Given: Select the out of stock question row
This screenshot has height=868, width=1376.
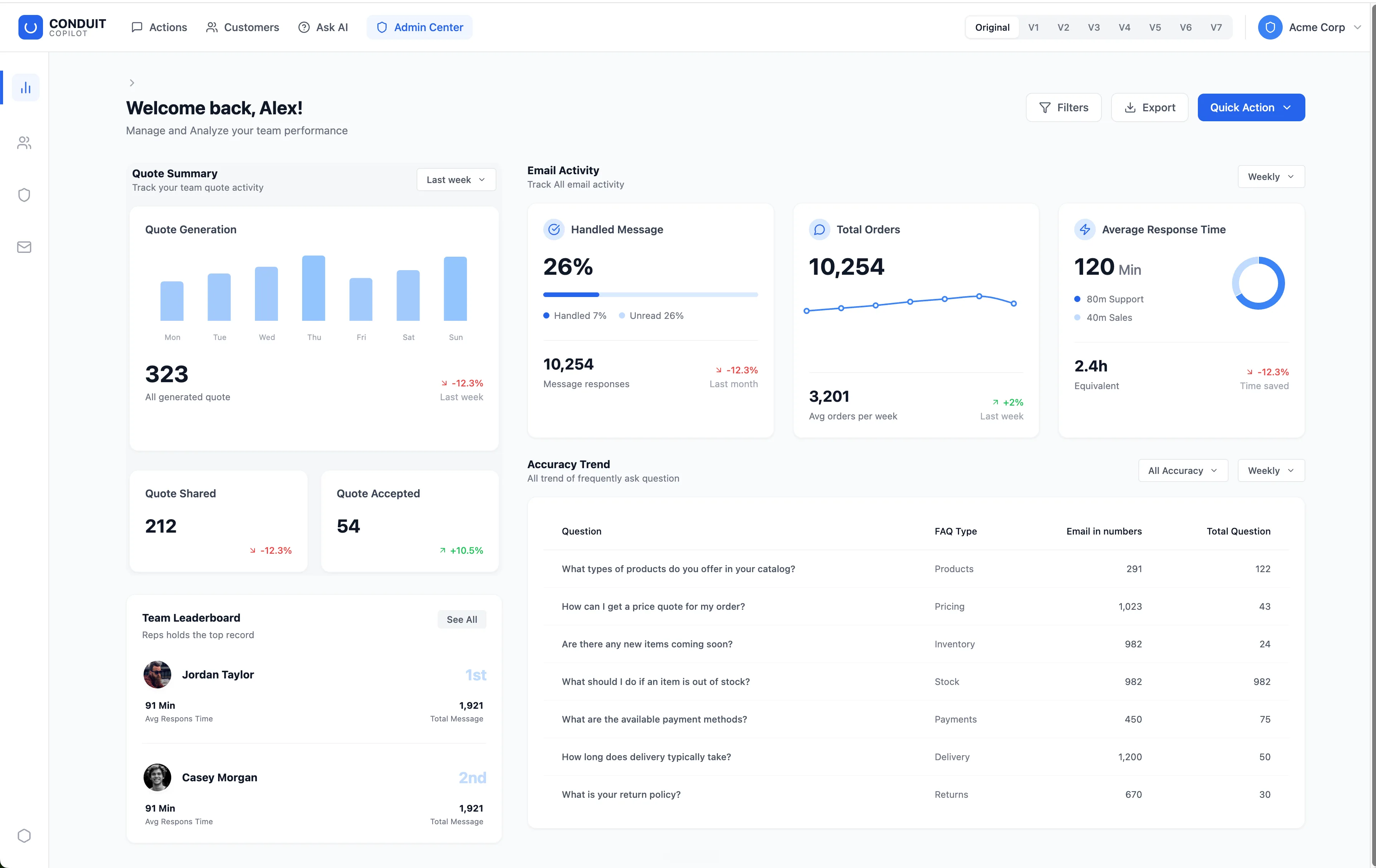Looking at the screenshot, I should click(916, 682).
